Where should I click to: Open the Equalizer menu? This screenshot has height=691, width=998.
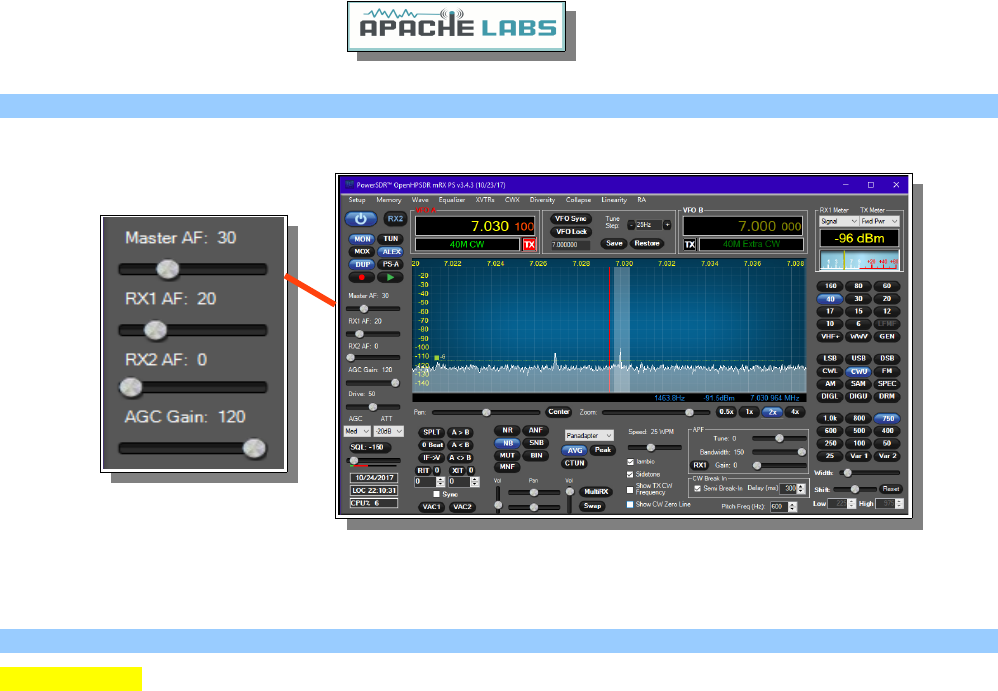click(452, 200)
